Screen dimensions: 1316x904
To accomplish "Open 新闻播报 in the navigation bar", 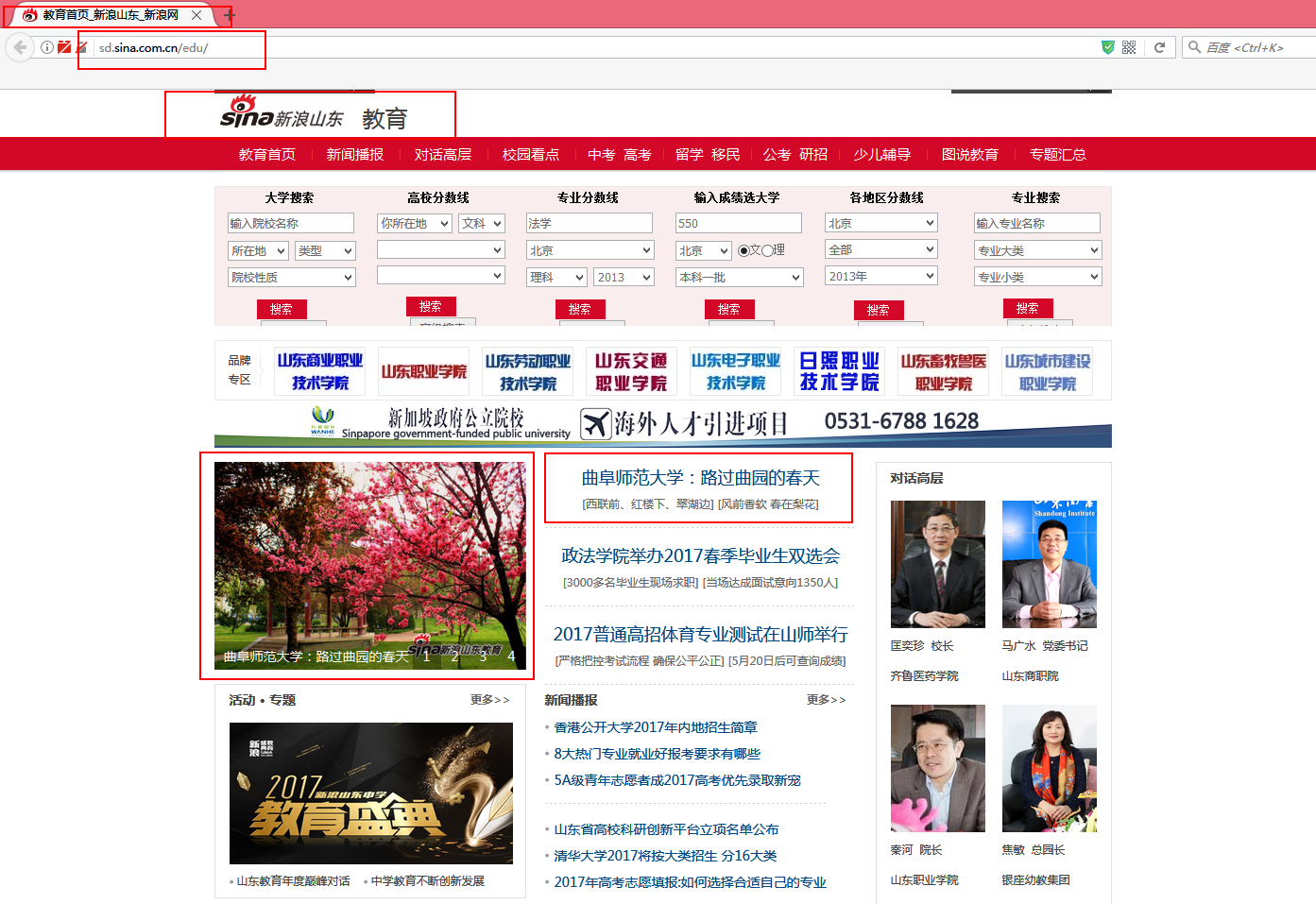I will [355, 154].
